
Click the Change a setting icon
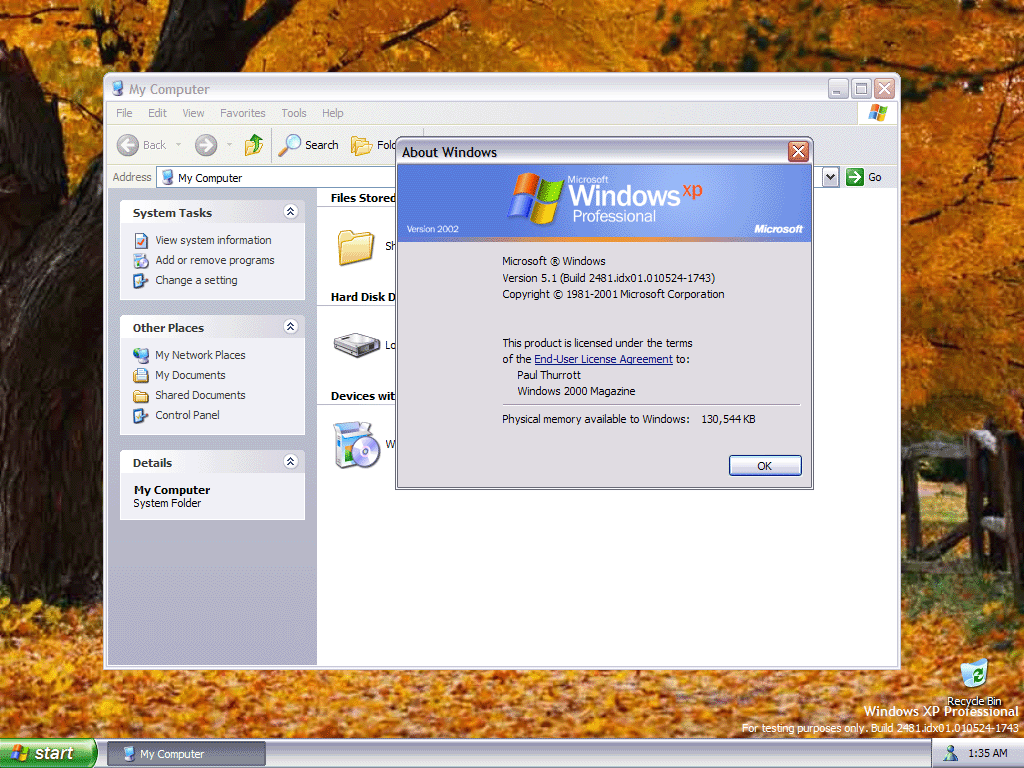pos(141,281)
